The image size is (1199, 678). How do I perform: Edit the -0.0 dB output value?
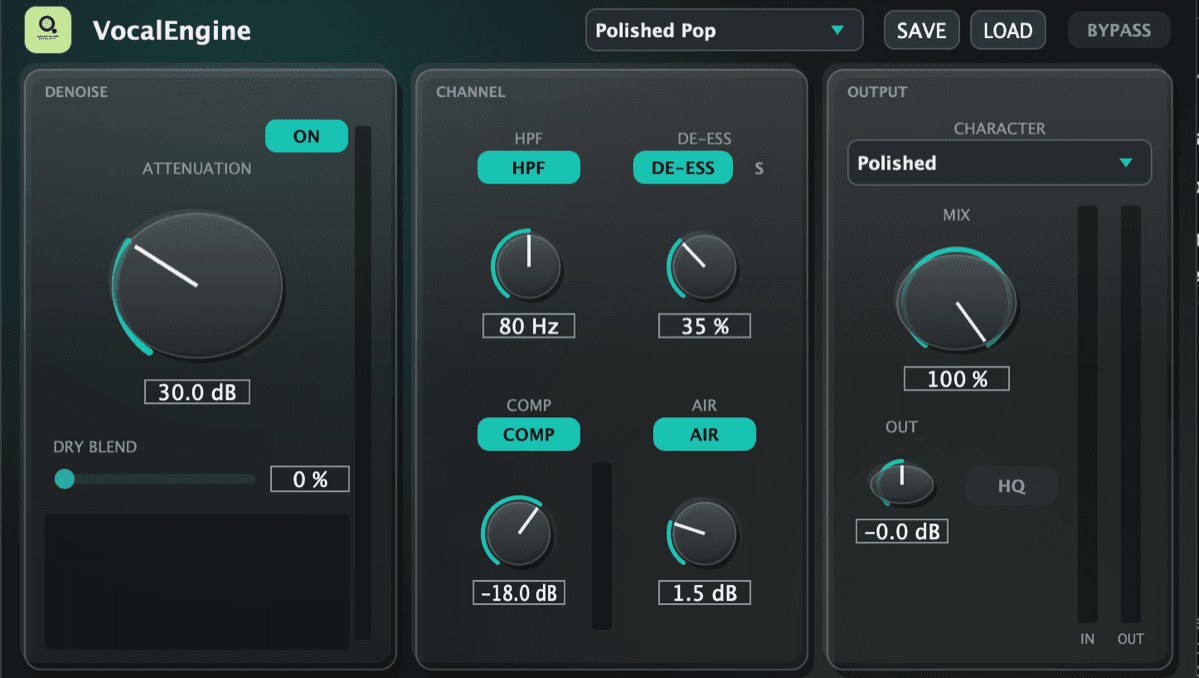[902, 531]
